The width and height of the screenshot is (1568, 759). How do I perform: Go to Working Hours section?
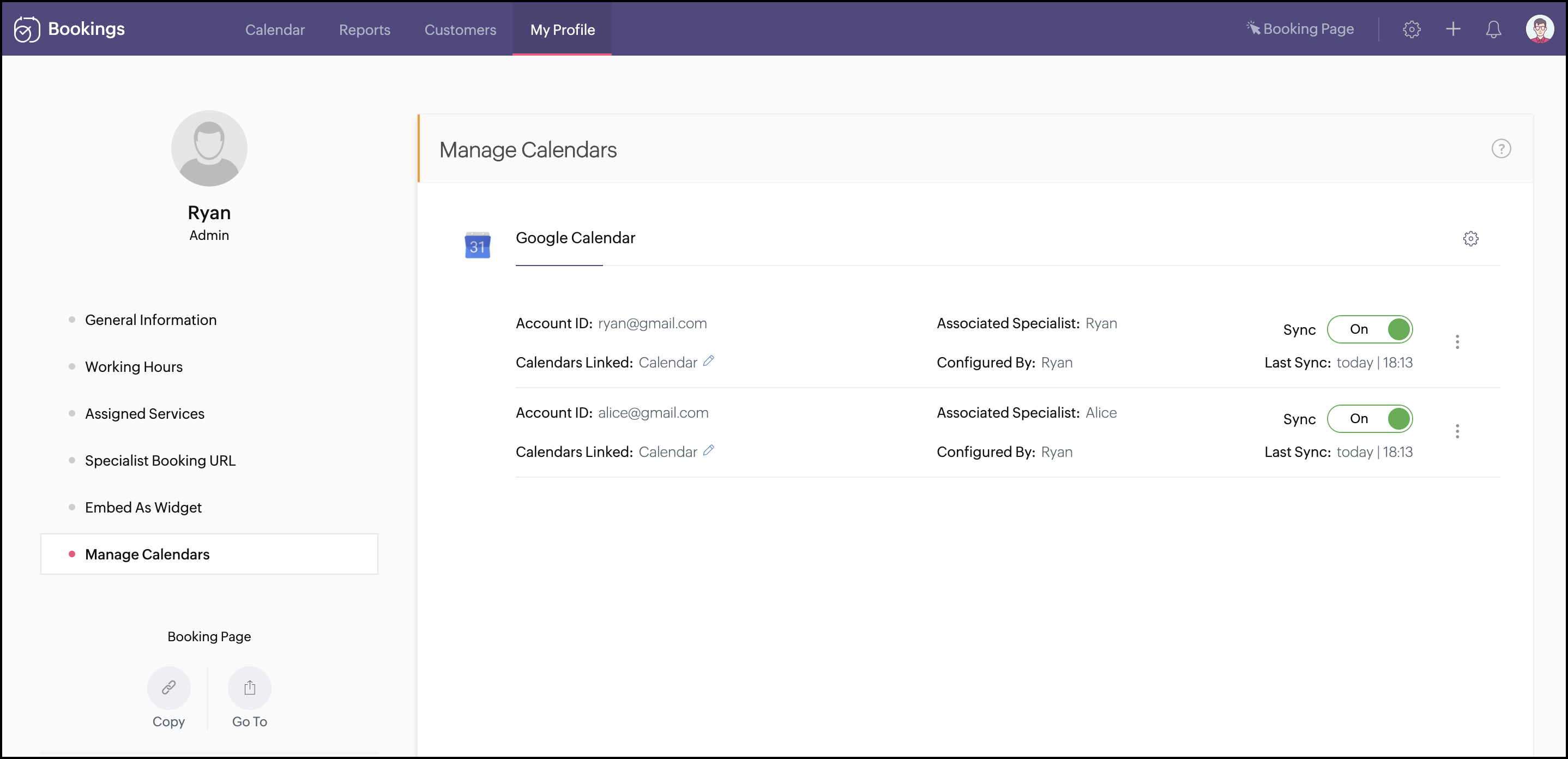click(x=134, y=366)
